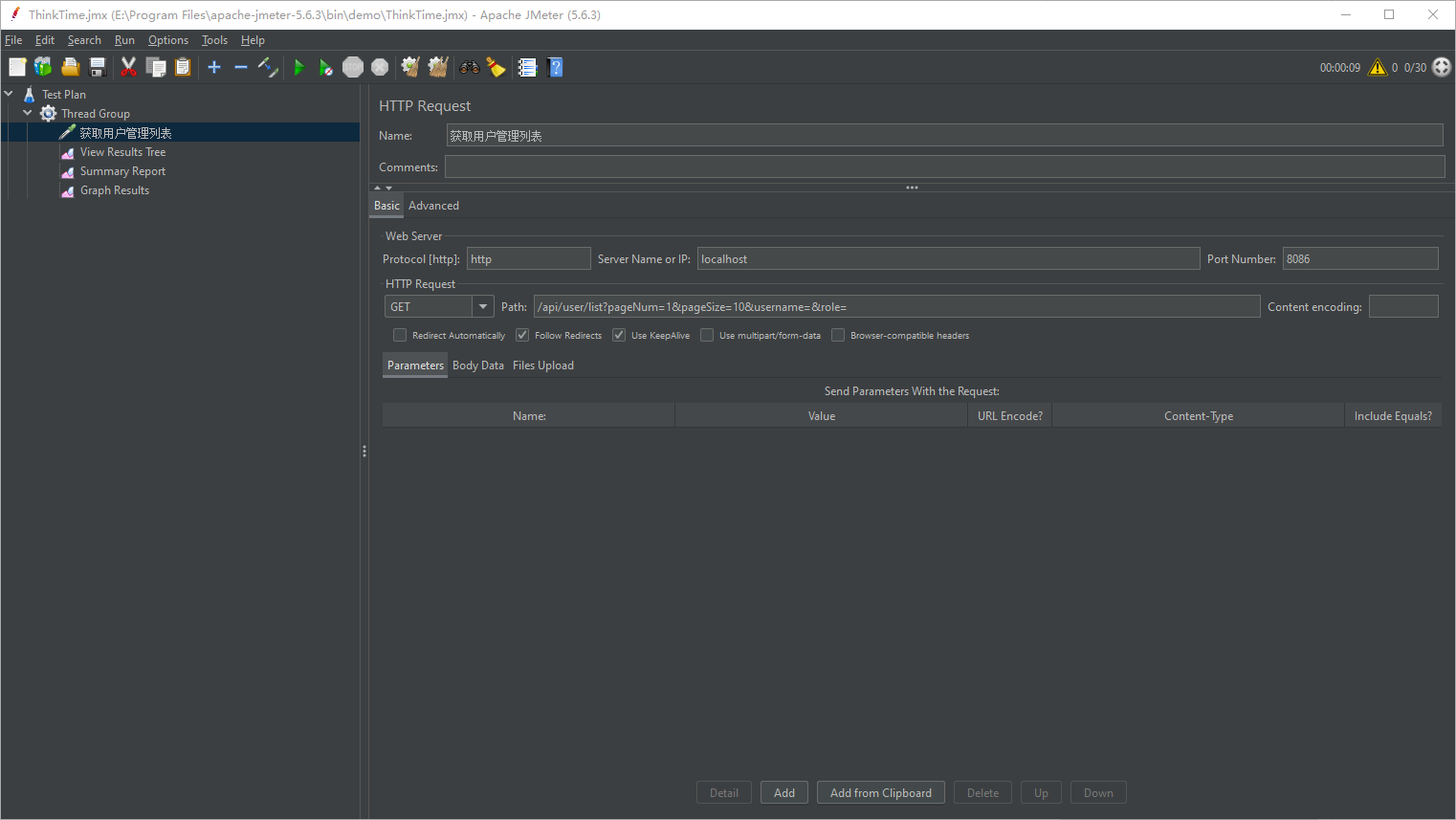1456x820 pixels.
Task: Select the Summary Report node
Action: (122, 171)
